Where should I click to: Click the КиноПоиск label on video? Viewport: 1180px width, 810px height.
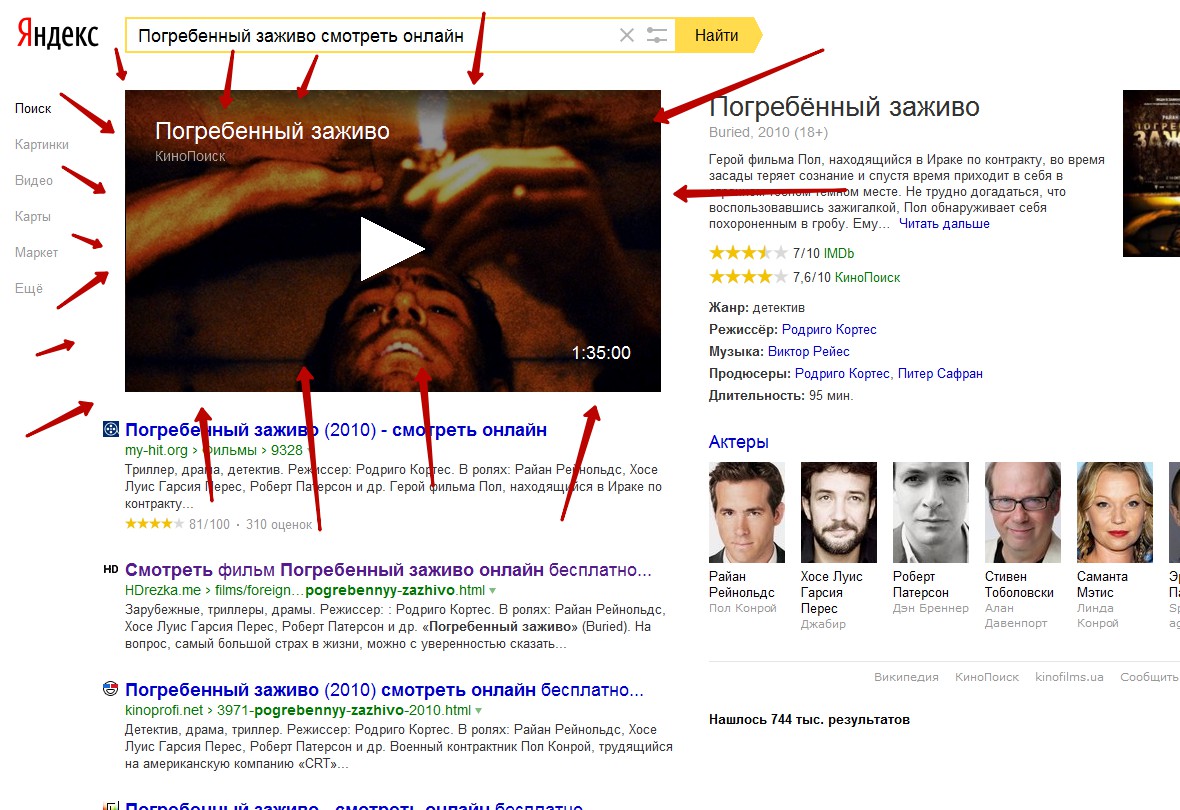click(x=190, y=157)
